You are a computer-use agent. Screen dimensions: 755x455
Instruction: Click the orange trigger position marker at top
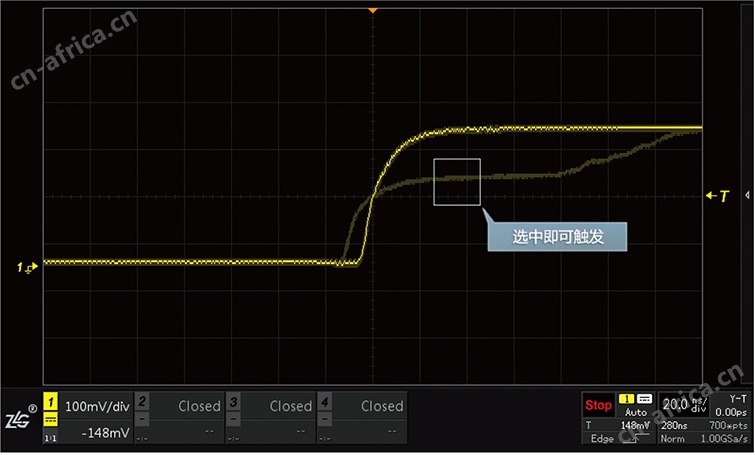click(x=372, y=10)
